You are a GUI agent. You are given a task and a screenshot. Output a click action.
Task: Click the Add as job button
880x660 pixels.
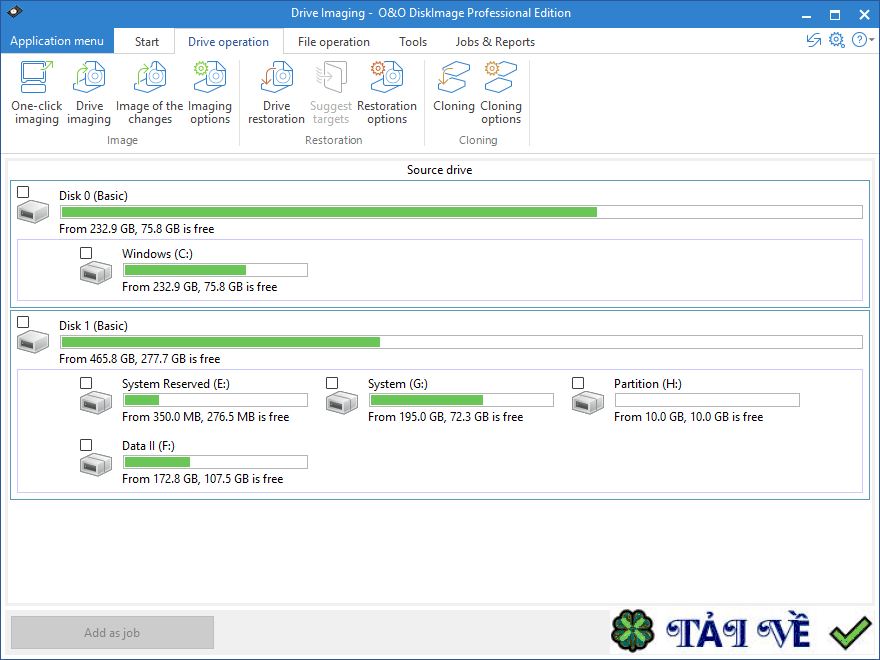pos(112,632)
